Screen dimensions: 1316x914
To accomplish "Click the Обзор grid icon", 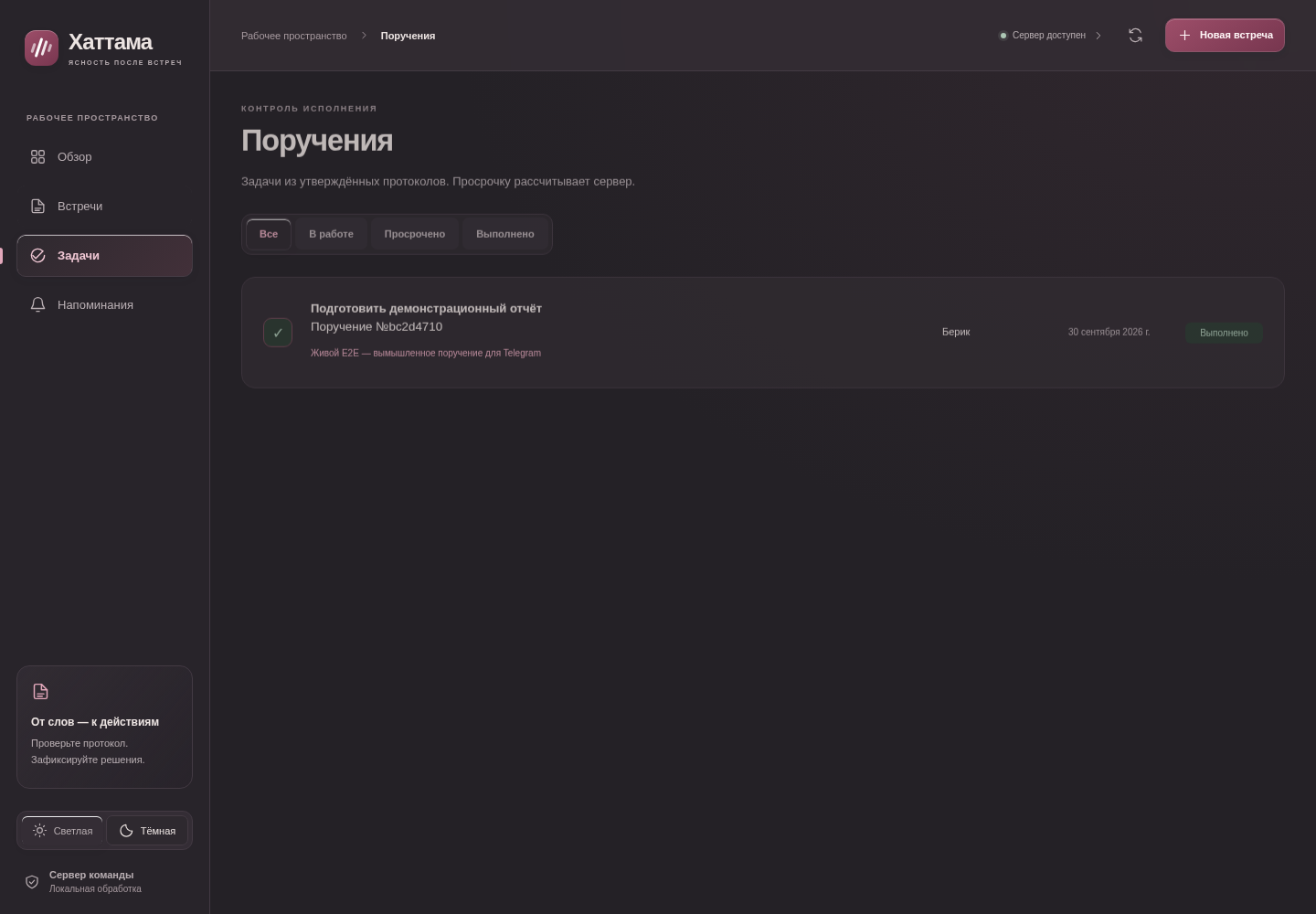I will pyautogui.click(x=37, y=157).
